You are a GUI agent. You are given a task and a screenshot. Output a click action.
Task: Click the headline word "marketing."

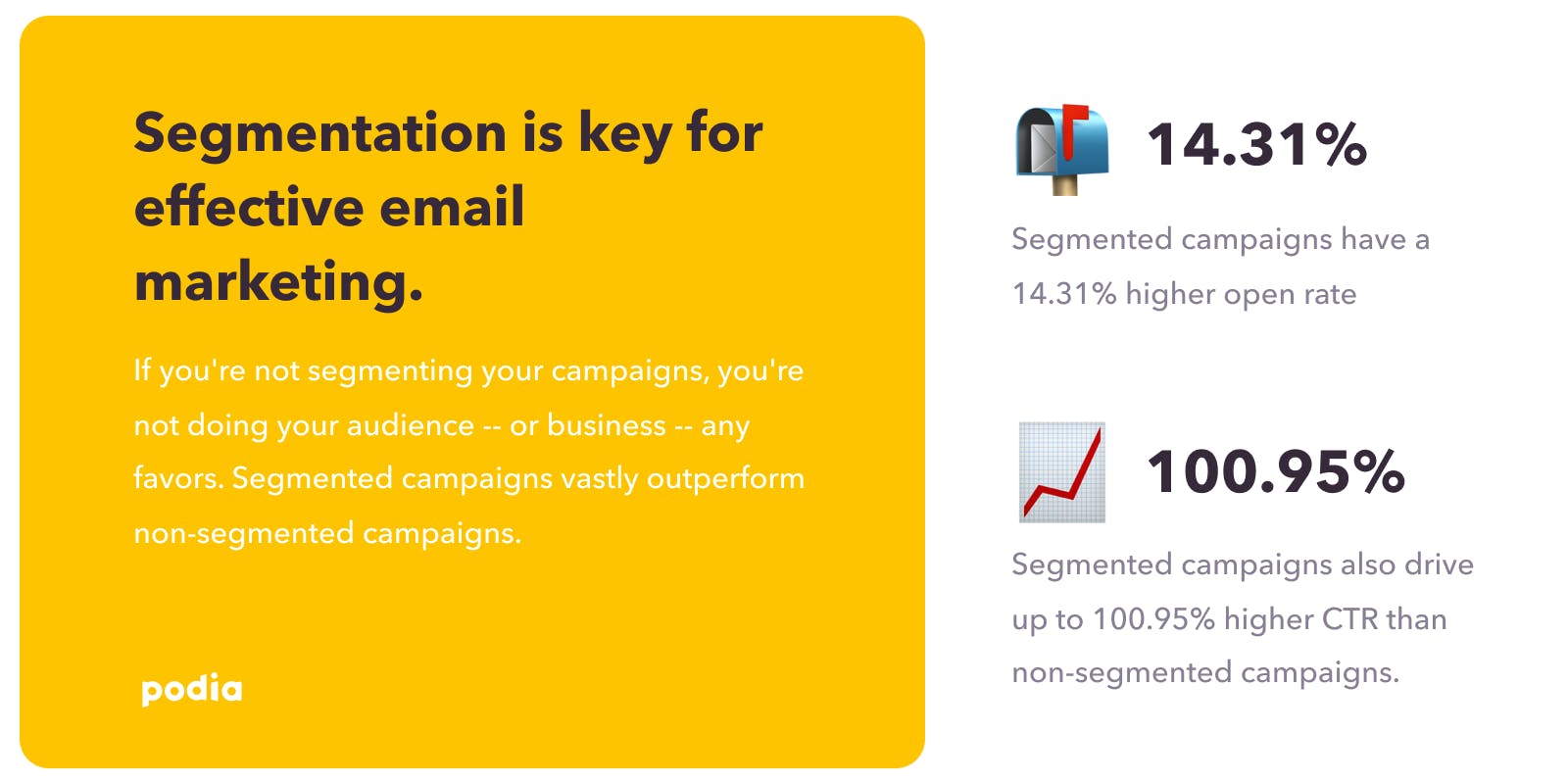(x=279, y=282)
